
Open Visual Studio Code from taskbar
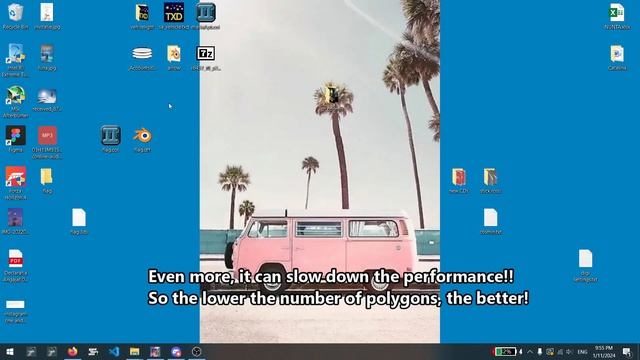[114, 351]
